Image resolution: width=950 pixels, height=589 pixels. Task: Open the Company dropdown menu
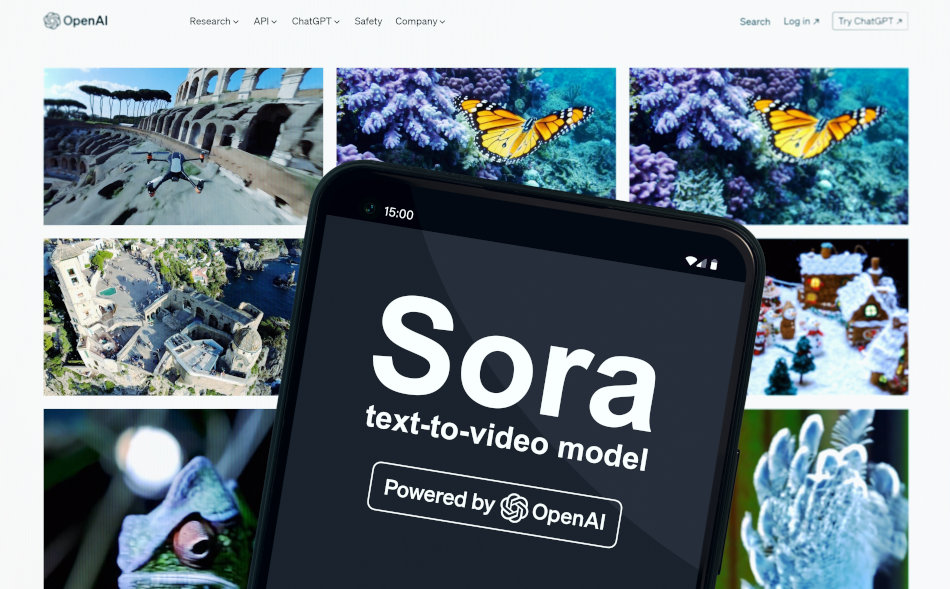tap(420, 21)
